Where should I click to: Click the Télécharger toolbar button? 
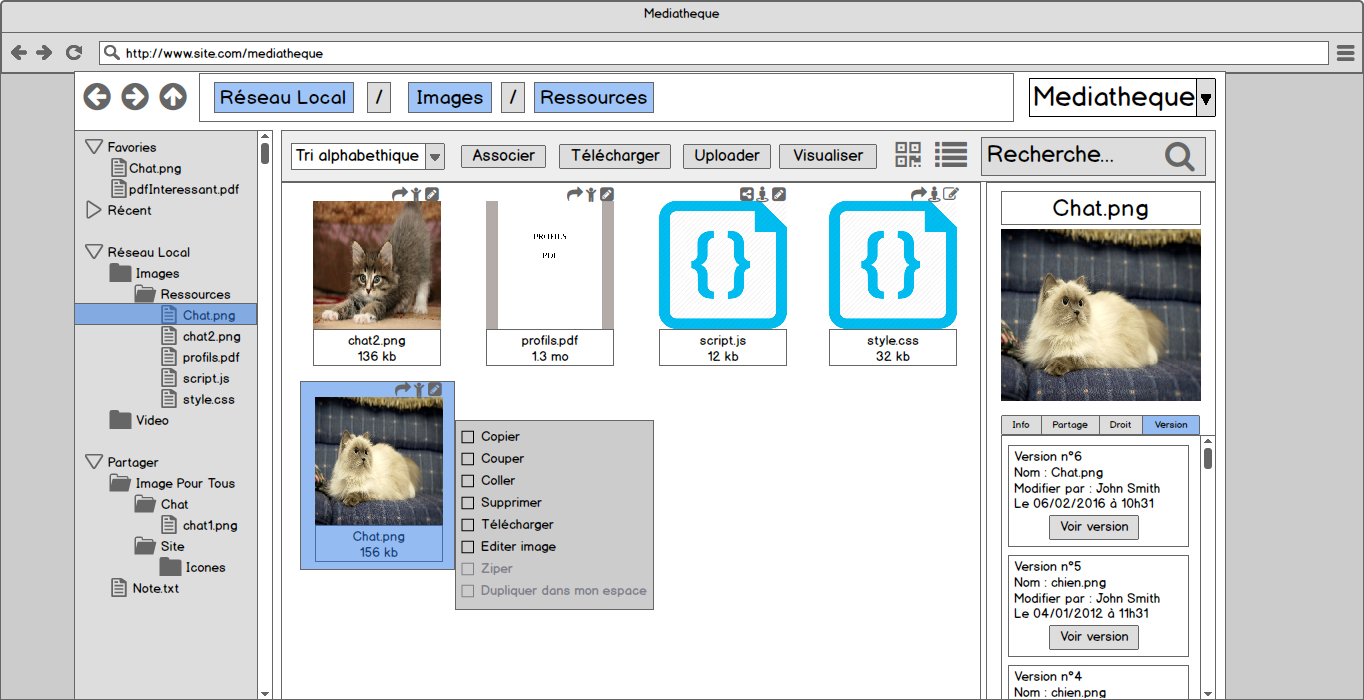[x=615, y=156]
